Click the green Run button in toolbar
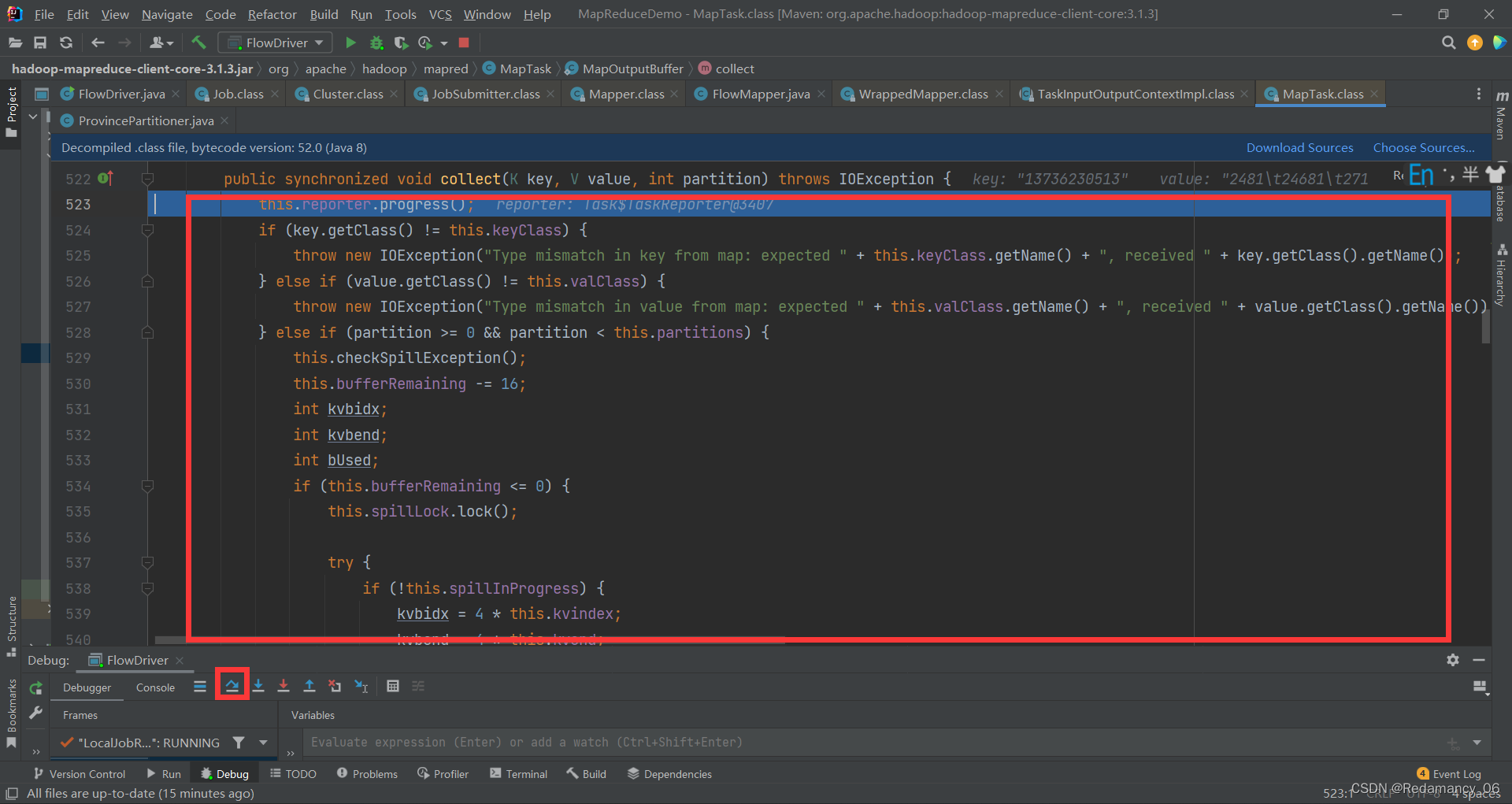This screenshot has height=804, width=1512. [351, 43]
